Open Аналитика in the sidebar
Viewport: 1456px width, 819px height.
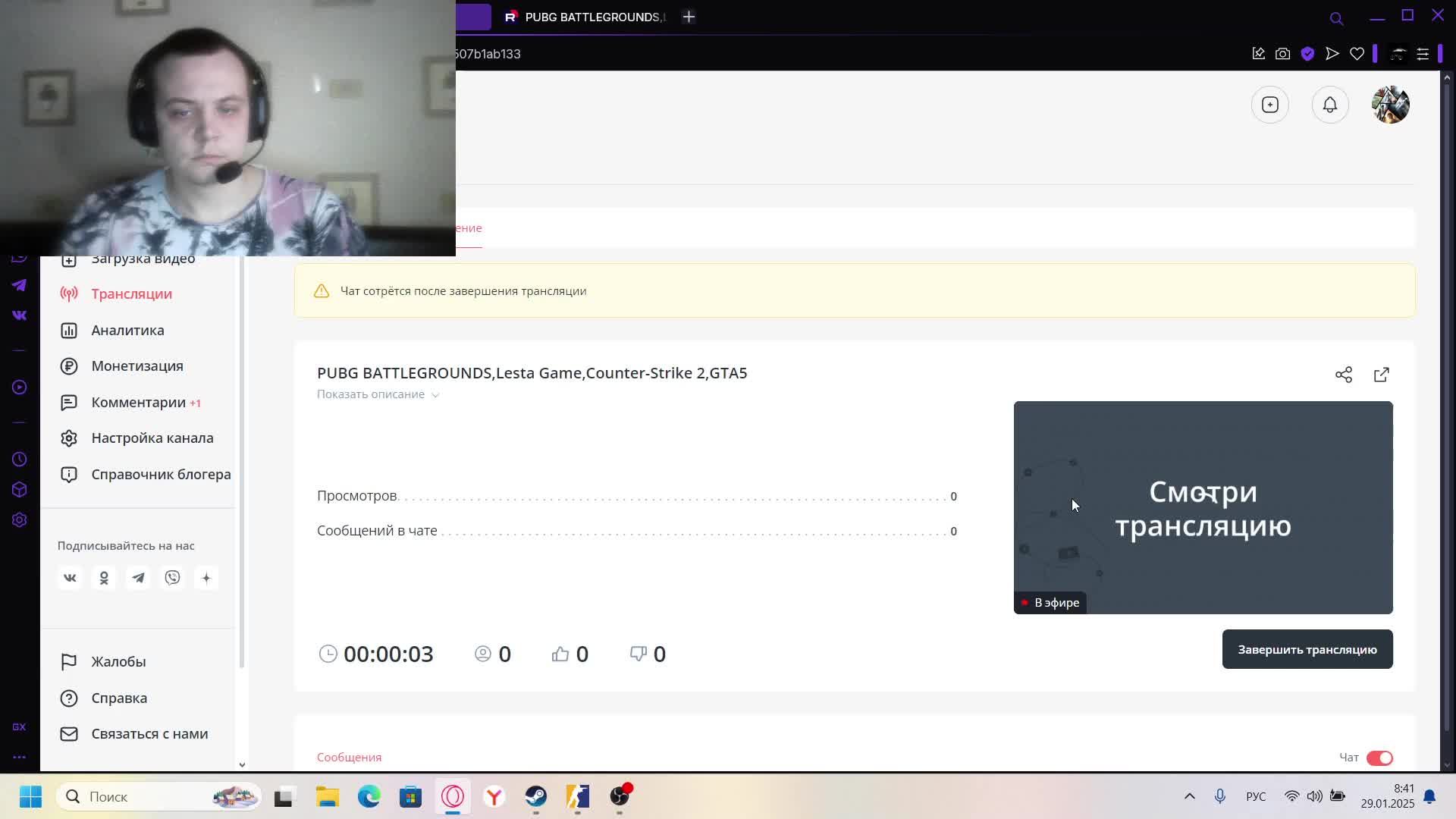coord(127,330)
